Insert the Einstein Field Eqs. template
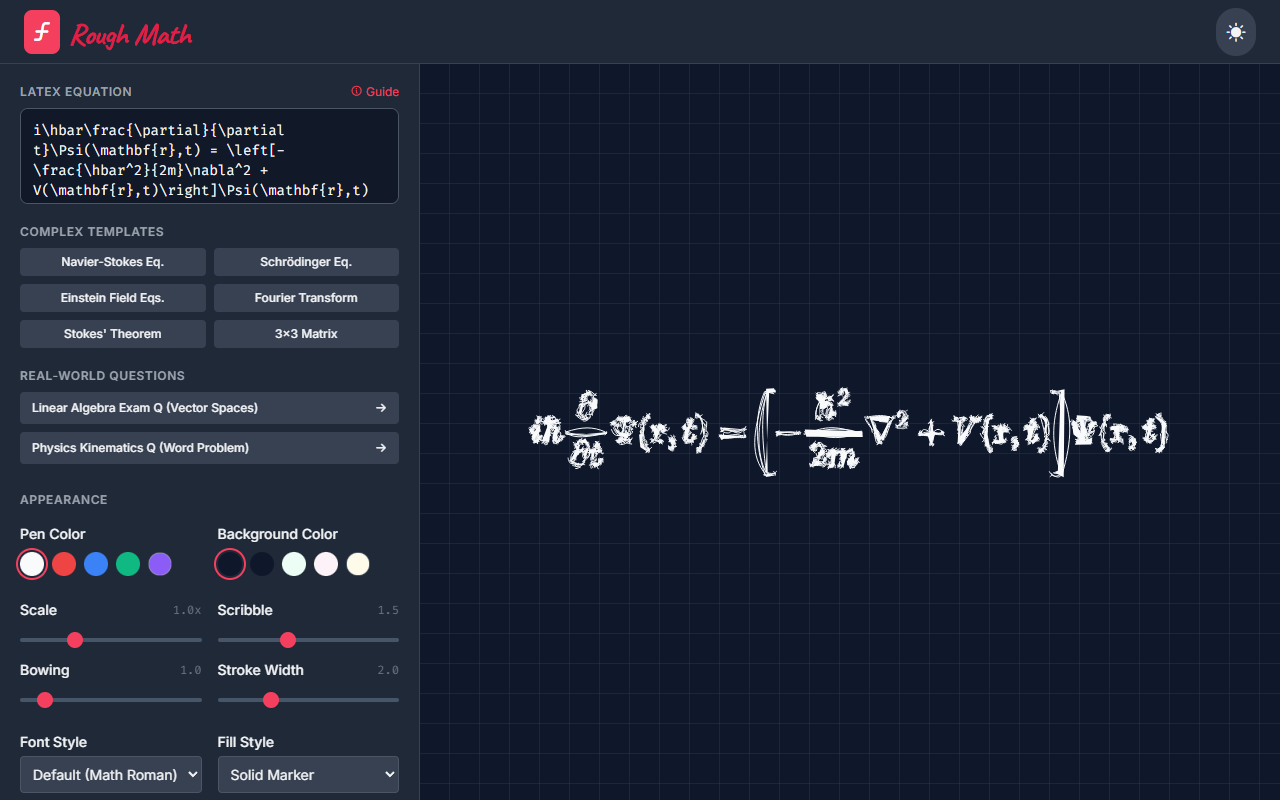Image resolution: width=1280 pixels, height=800 pixels. 113,298
